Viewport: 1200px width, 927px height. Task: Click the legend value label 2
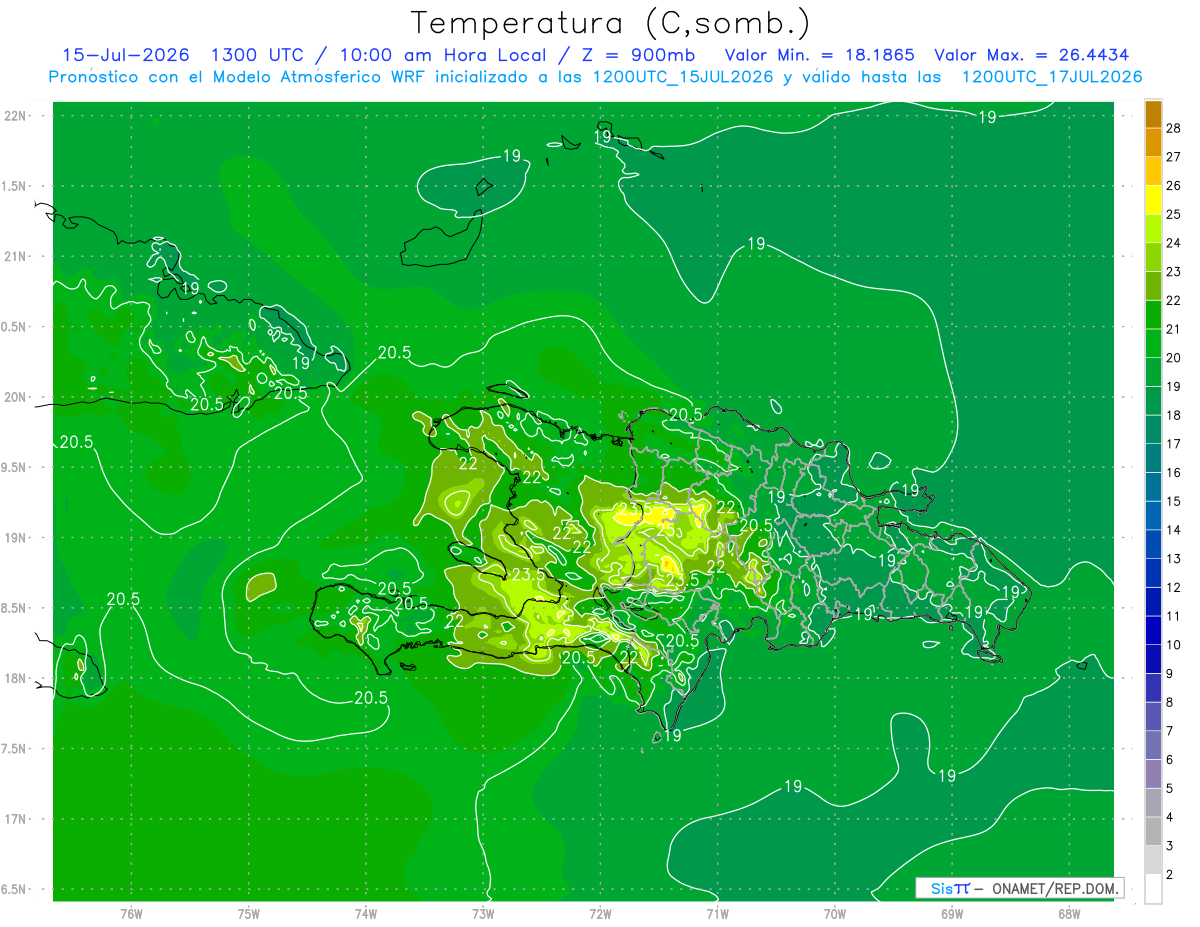1171,875
